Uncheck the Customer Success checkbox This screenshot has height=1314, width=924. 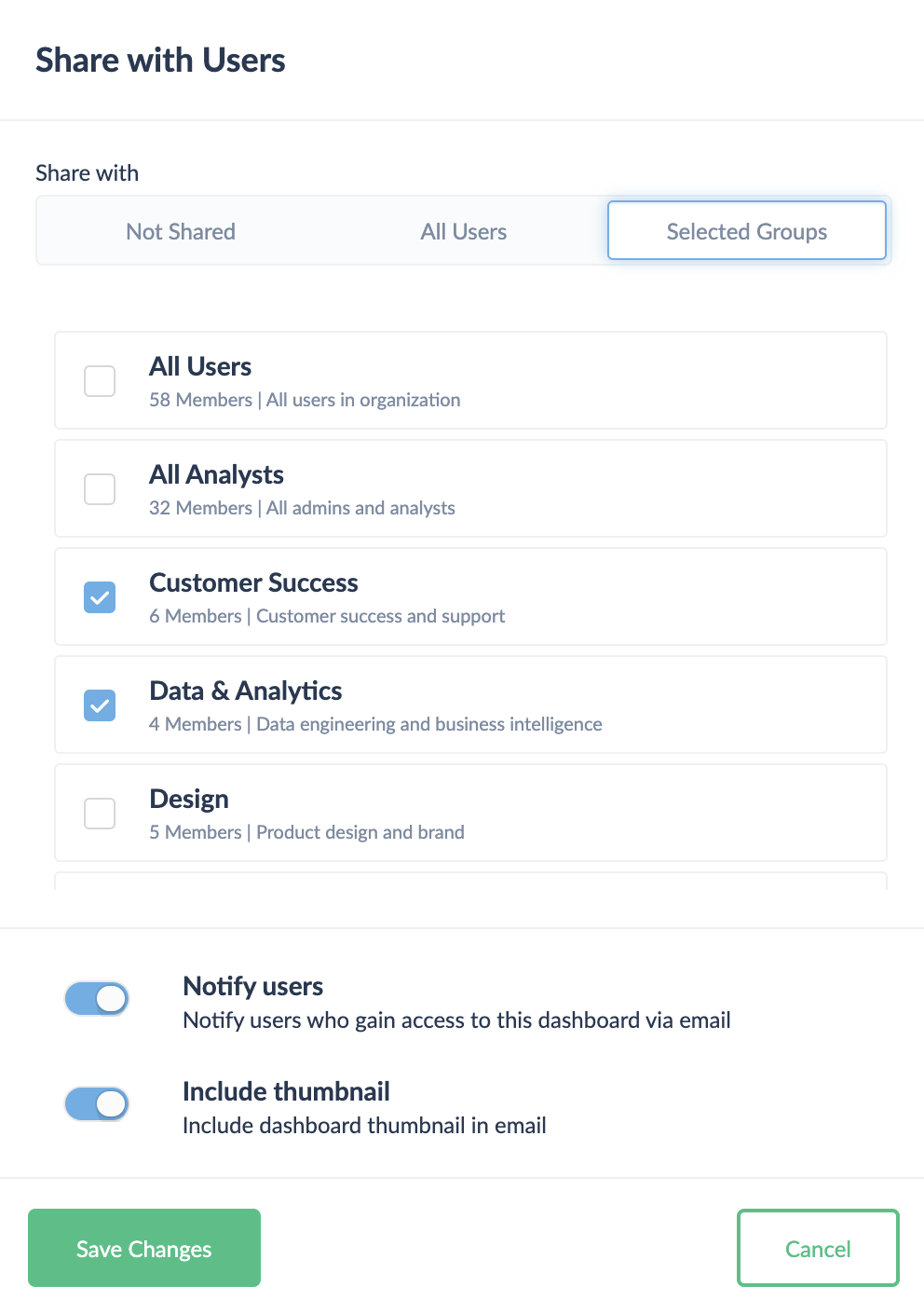point(100,596)
